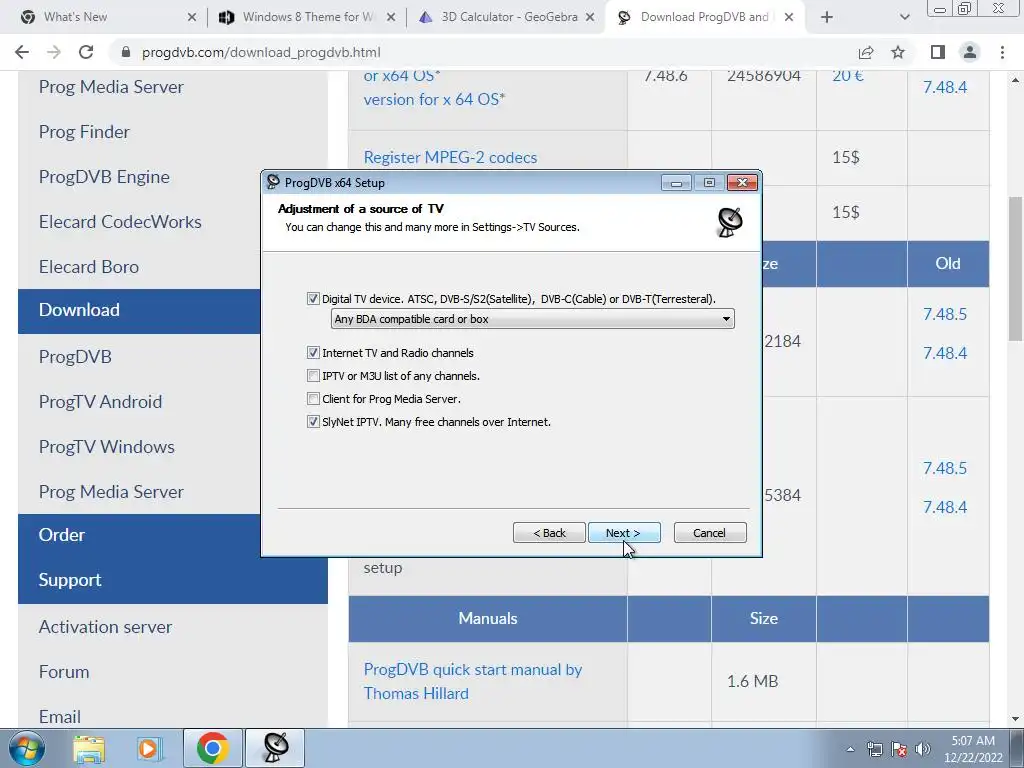
Task: Enable IPTV or M3U list checkbox
Action: pyautogui.click(x=313, y=376)
